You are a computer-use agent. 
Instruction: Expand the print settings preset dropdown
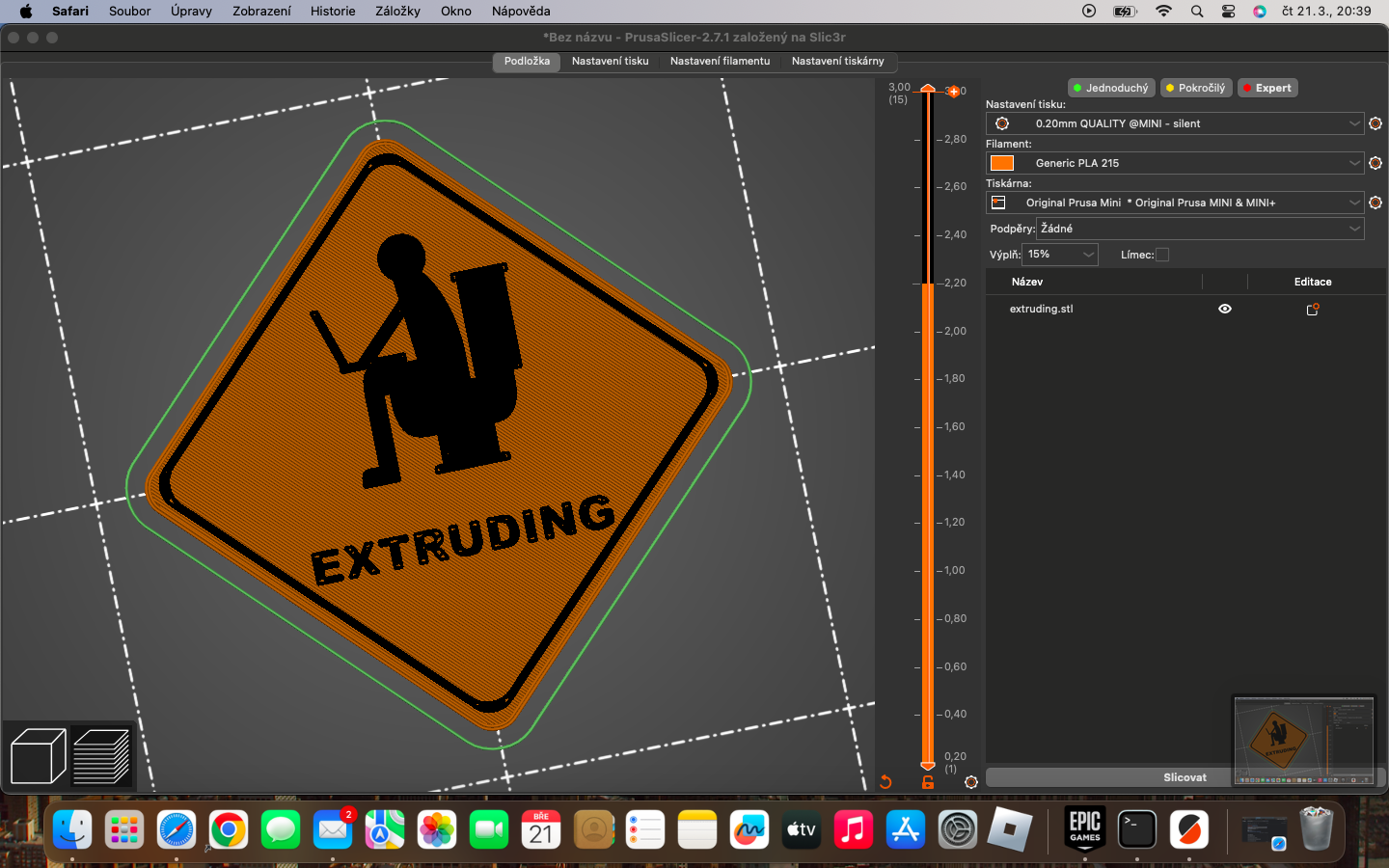click(1175, 123)
